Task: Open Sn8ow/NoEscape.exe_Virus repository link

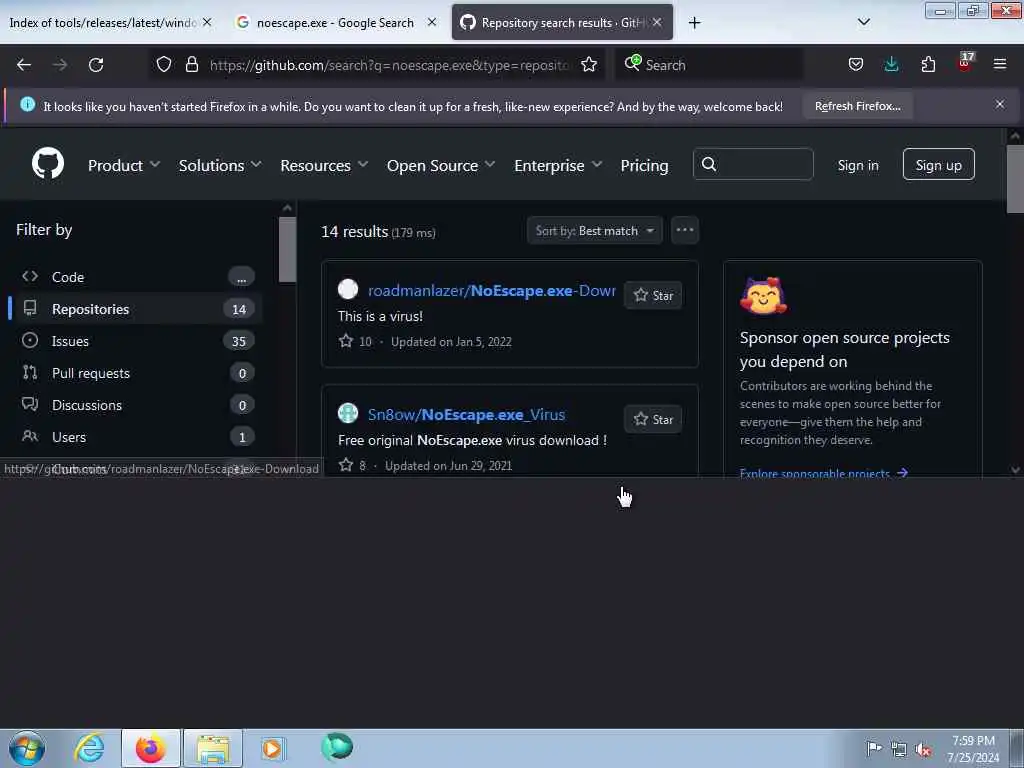Action: [x=466, y=415]
